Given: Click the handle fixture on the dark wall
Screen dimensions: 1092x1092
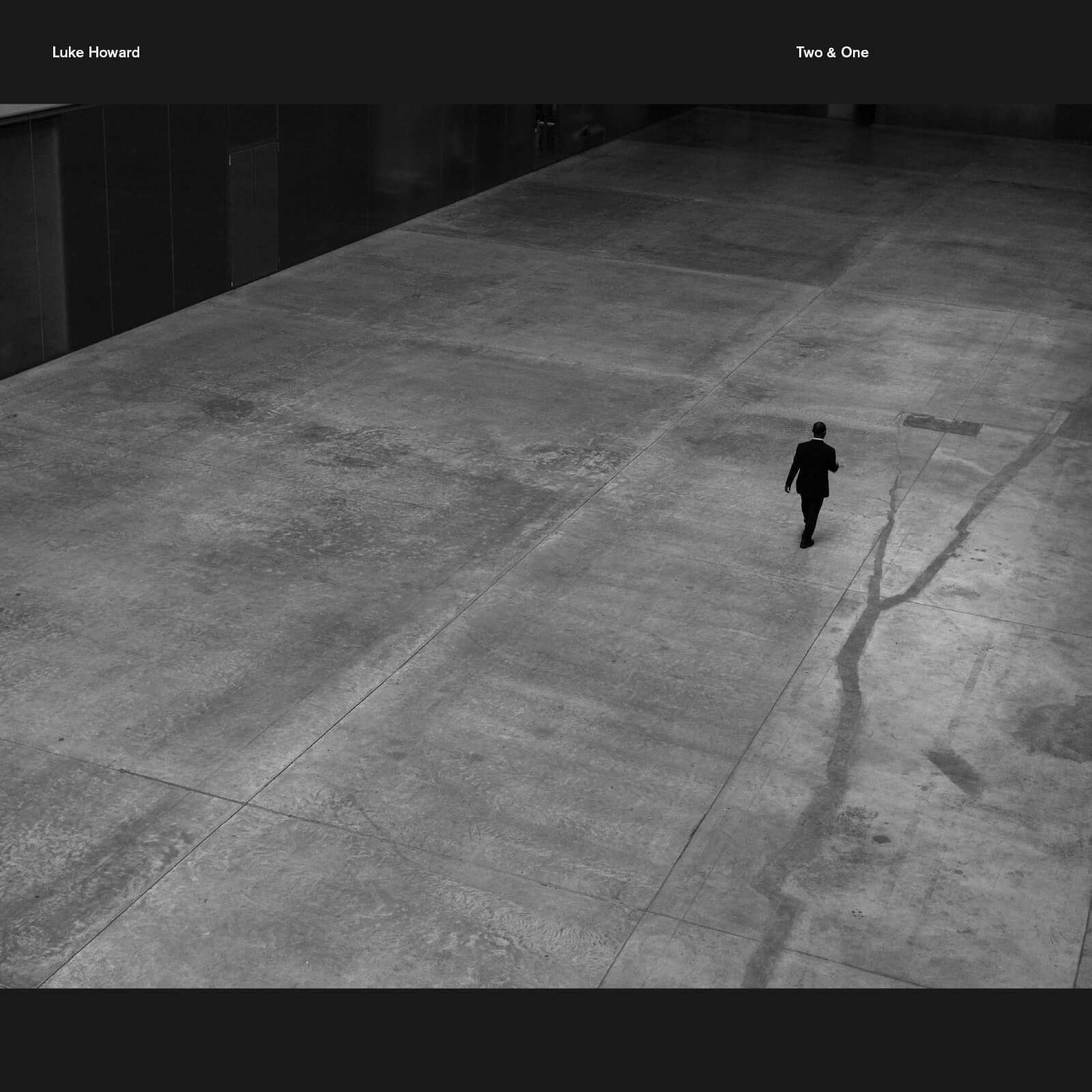Looking at the screenshot, I should click(541, 125).
